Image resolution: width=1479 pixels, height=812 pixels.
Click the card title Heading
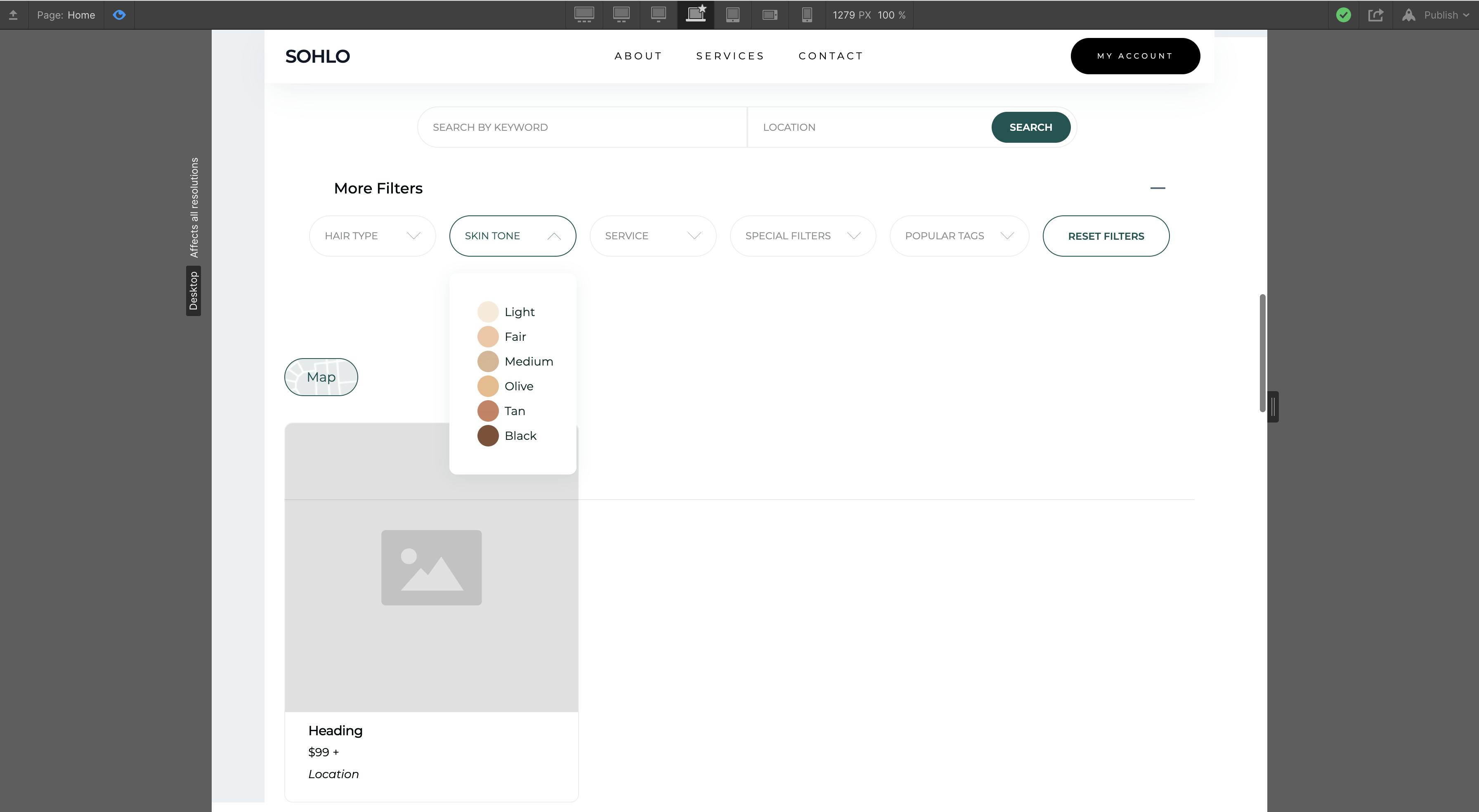click(335, 730)
